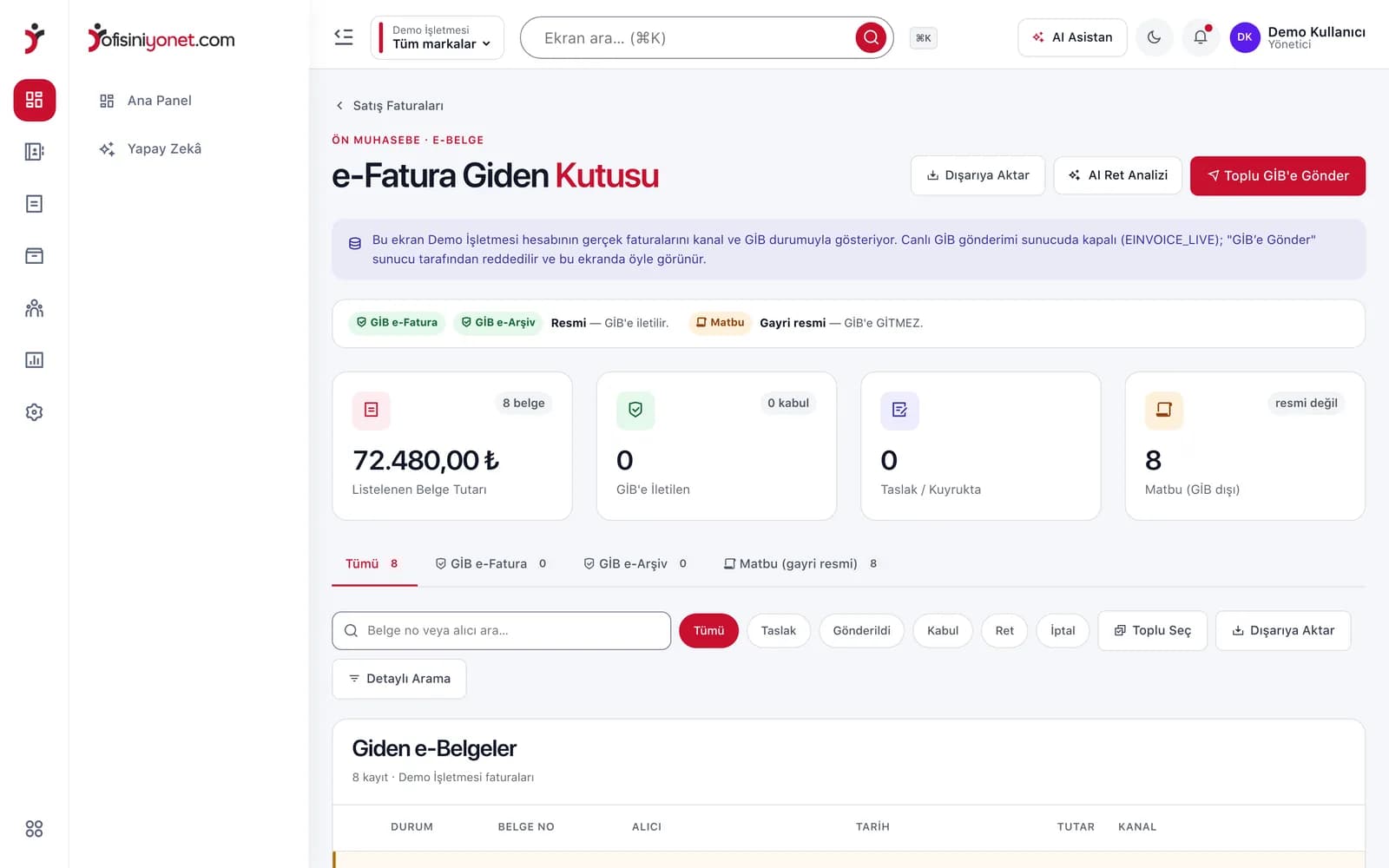Image resolution: width=1389 pixels, height=868 pixels.
Task: Click the draft edit icon on Taslak card
Action: 899,410
